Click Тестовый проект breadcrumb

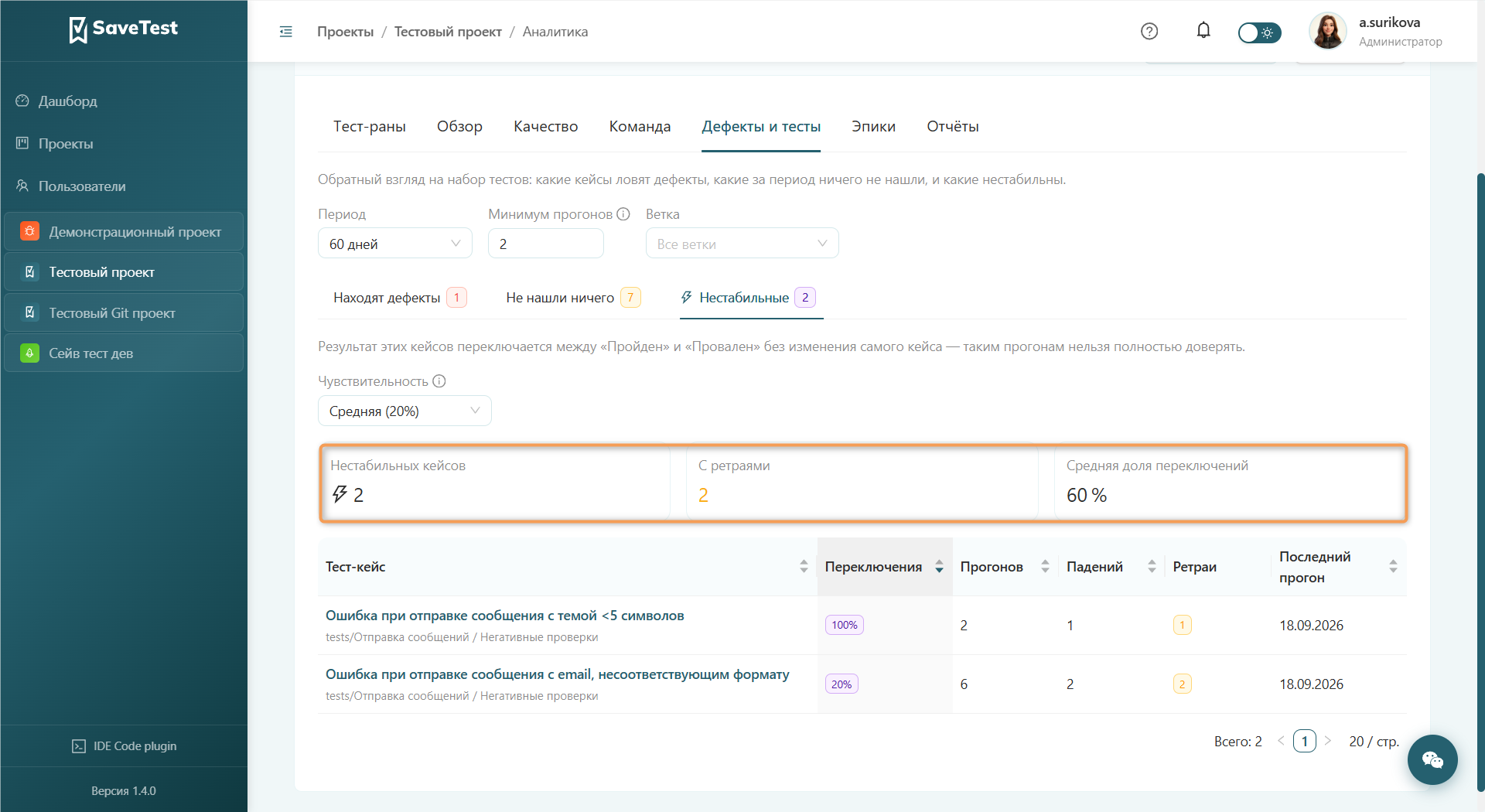(448, 32)
